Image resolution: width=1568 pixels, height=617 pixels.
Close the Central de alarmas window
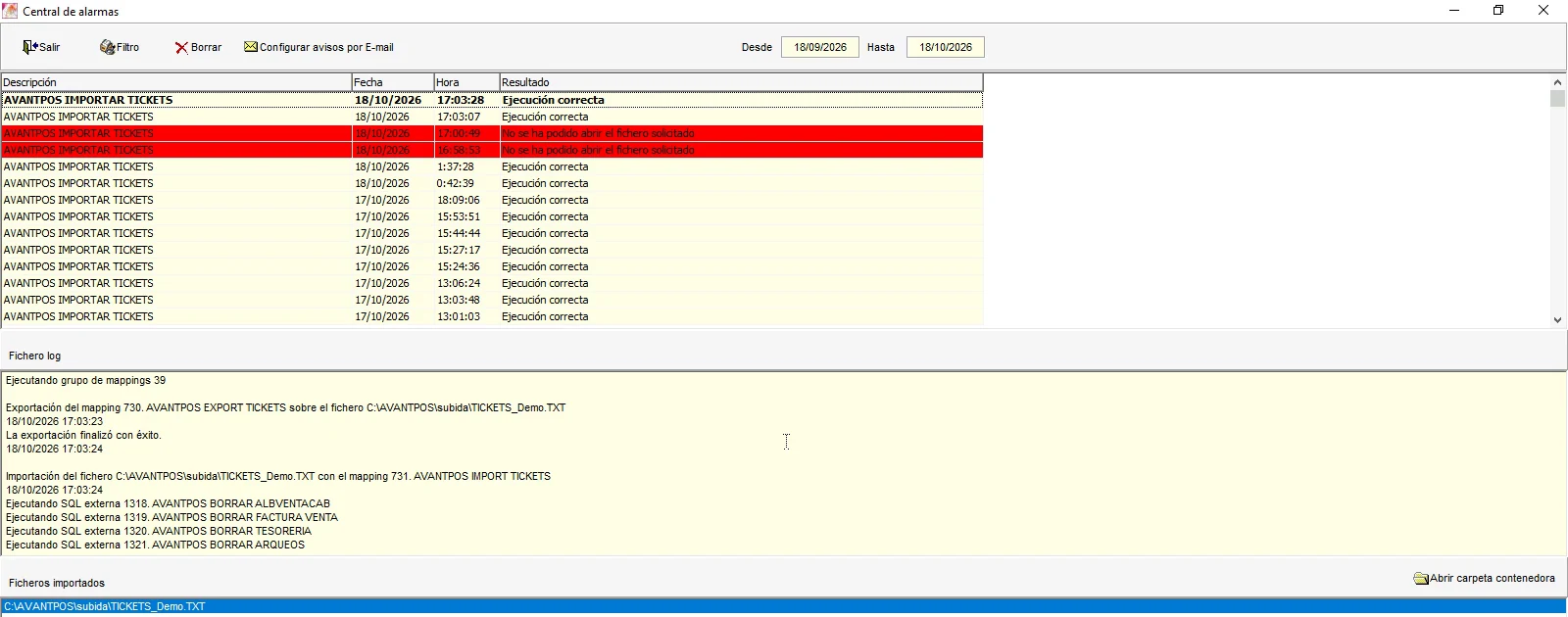click(1543, 11)
